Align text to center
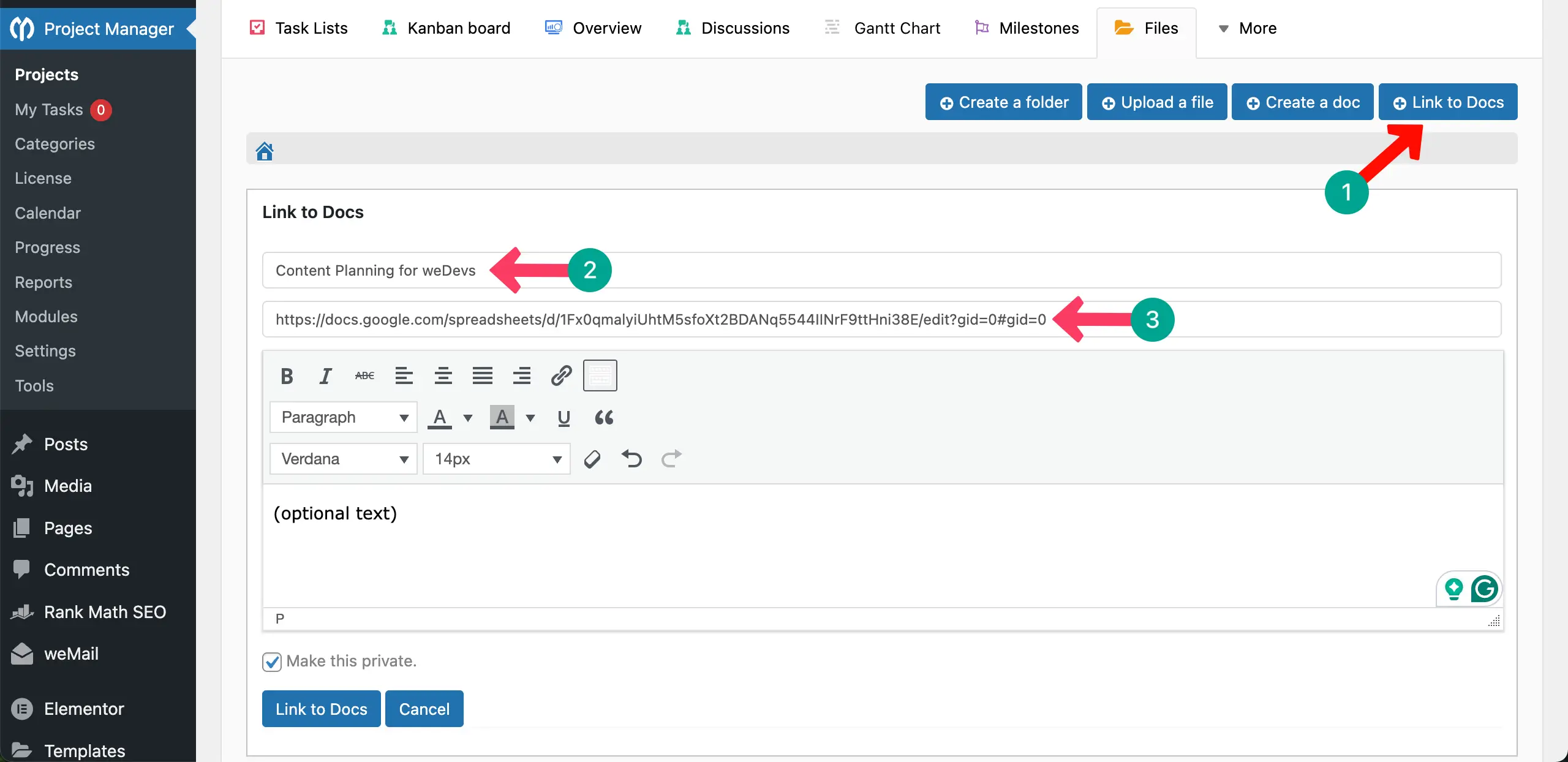Image resolution: width=1568 pixels, height=762 pixels. pyautogui.click(x=443, y=375)
